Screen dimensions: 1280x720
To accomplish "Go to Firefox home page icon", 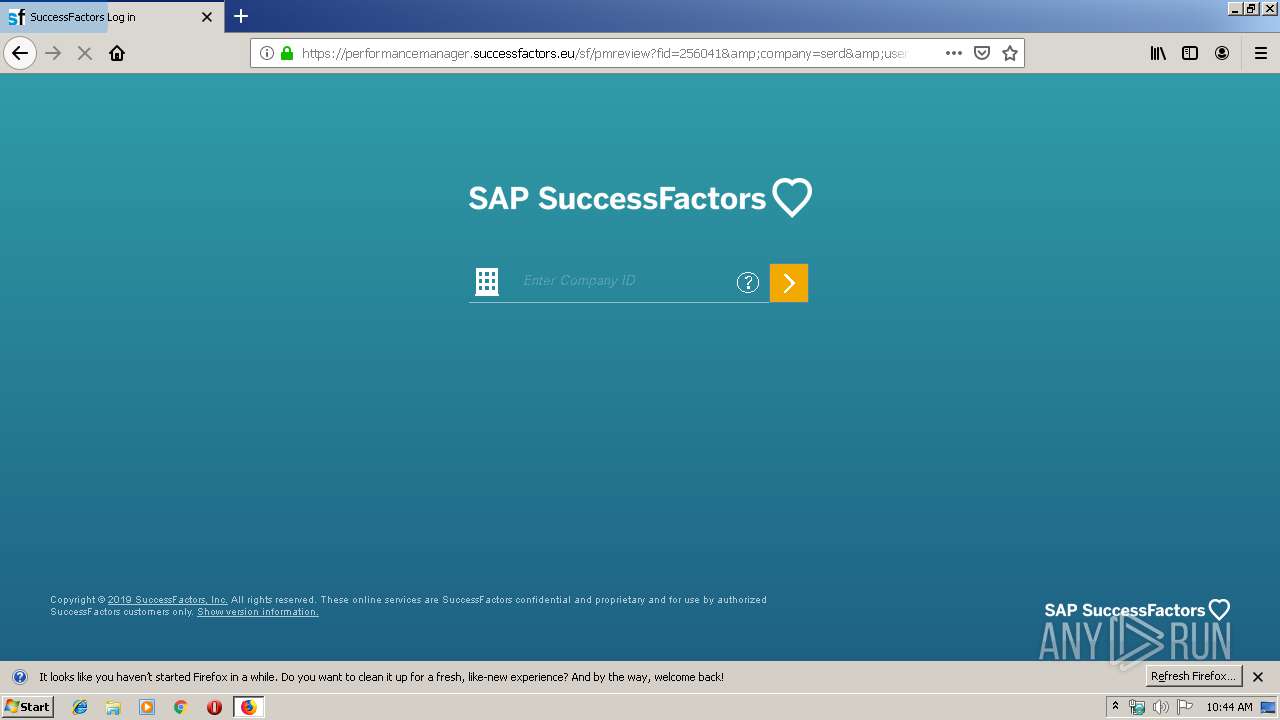I will tap(117, 53).
